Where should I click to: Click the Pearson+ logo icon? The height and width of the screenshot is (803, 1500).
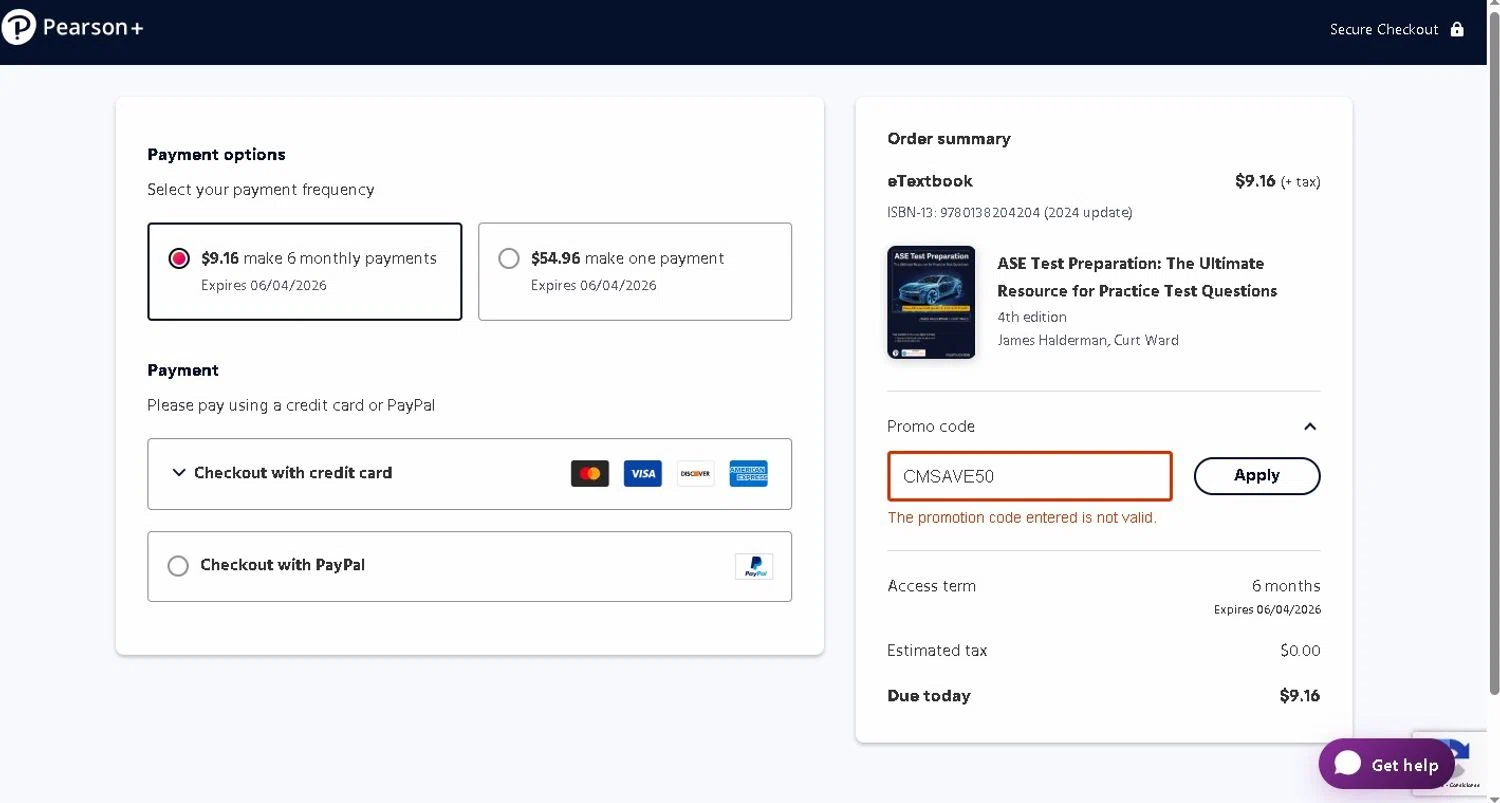point(19,27)
